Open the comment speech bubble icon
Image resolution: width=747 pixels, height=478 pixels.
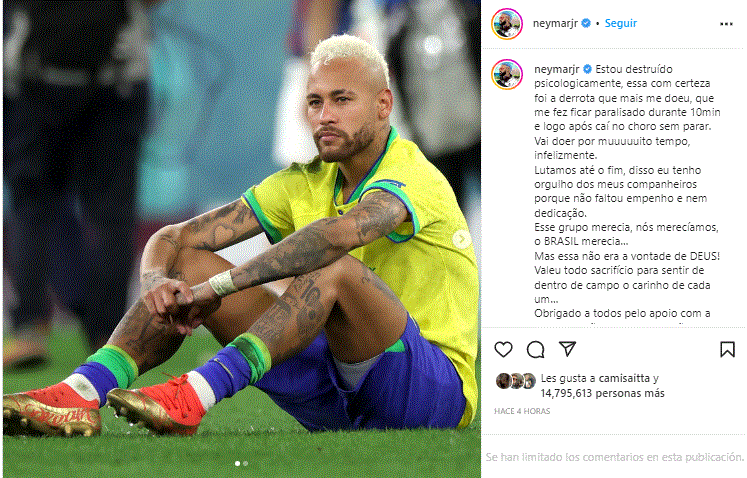[535, 349]
